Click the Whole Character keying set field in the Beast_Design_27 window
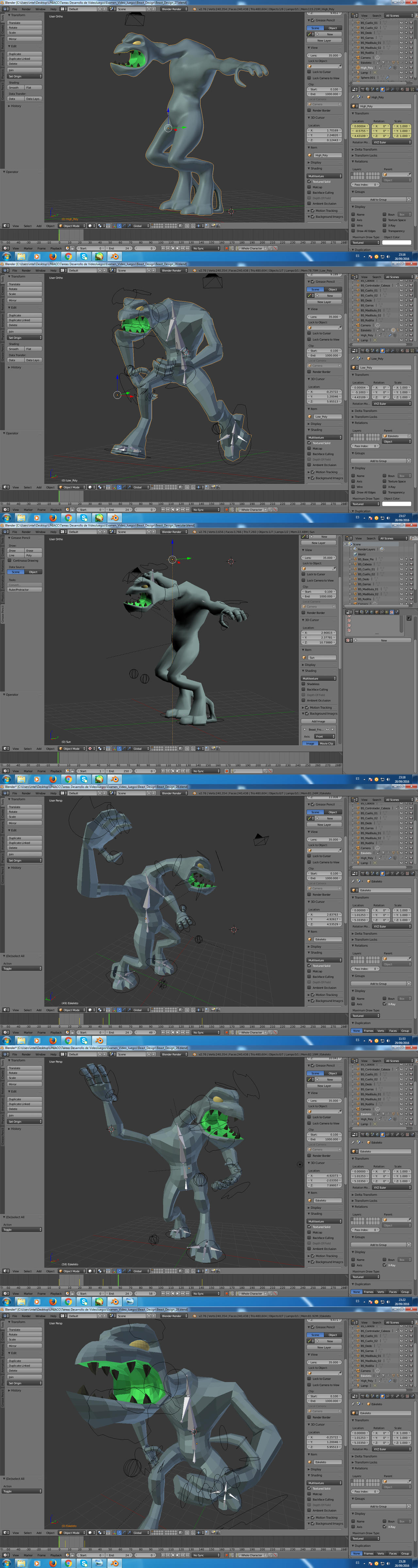 [251, 248]
